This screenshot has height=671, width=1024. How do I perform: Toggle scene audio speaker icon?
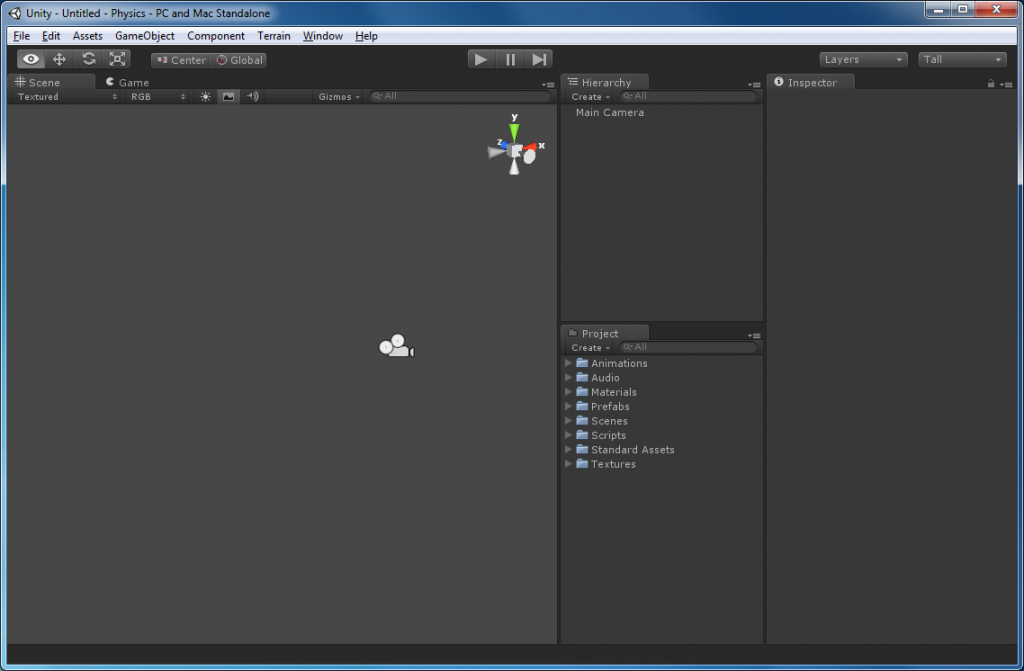(x=253, y=97)
